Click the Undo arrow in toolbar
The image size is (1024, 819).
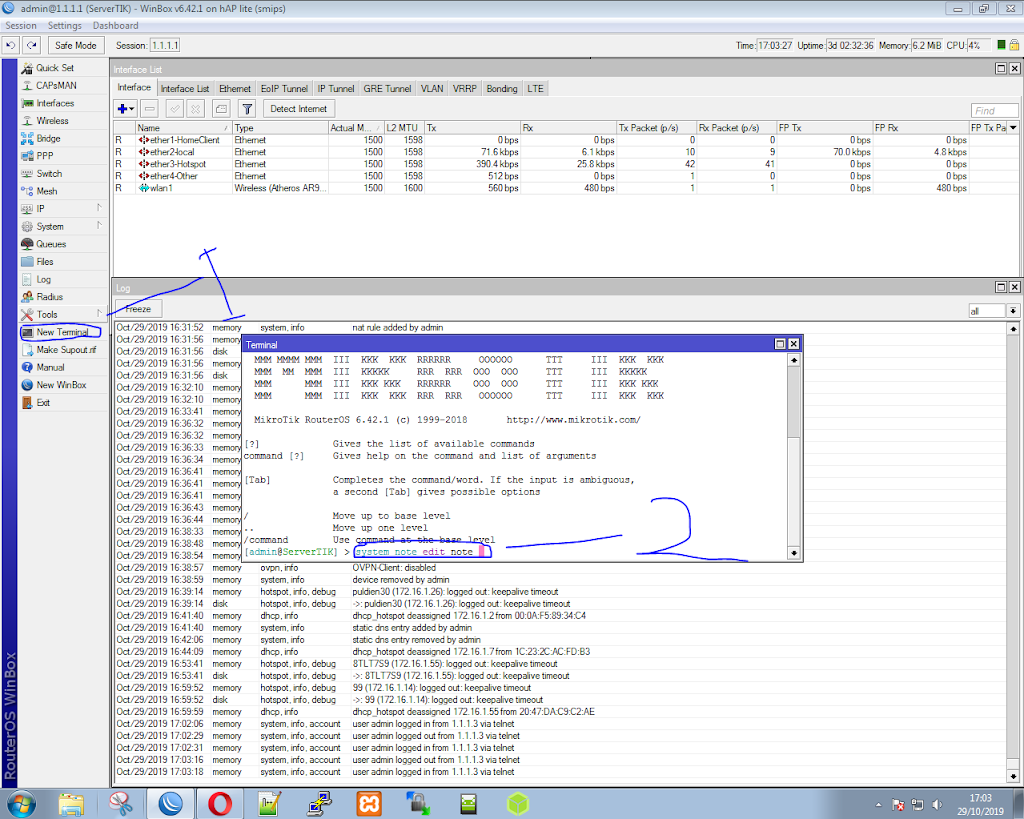point(10,46)
